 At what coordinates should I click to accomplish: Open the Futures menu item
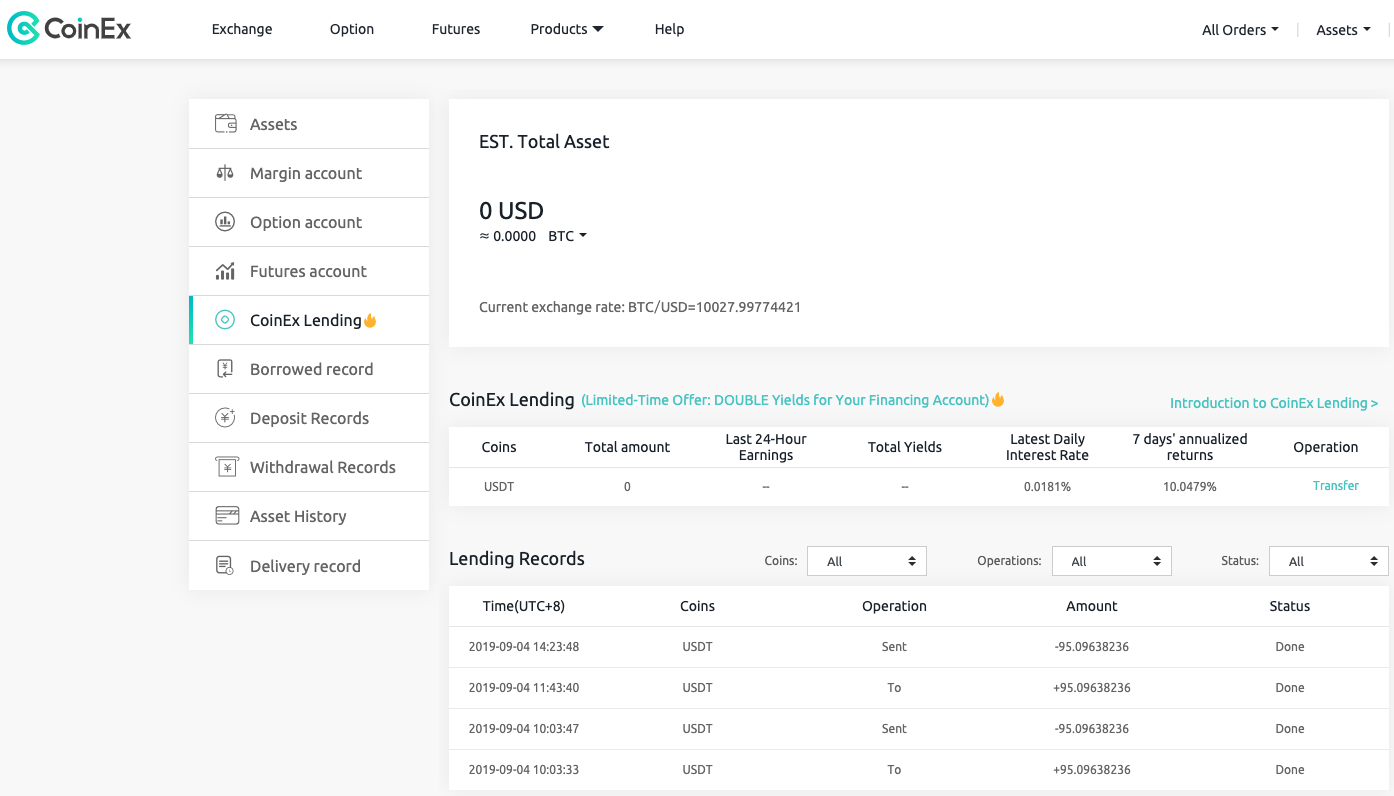click(456, 29)
